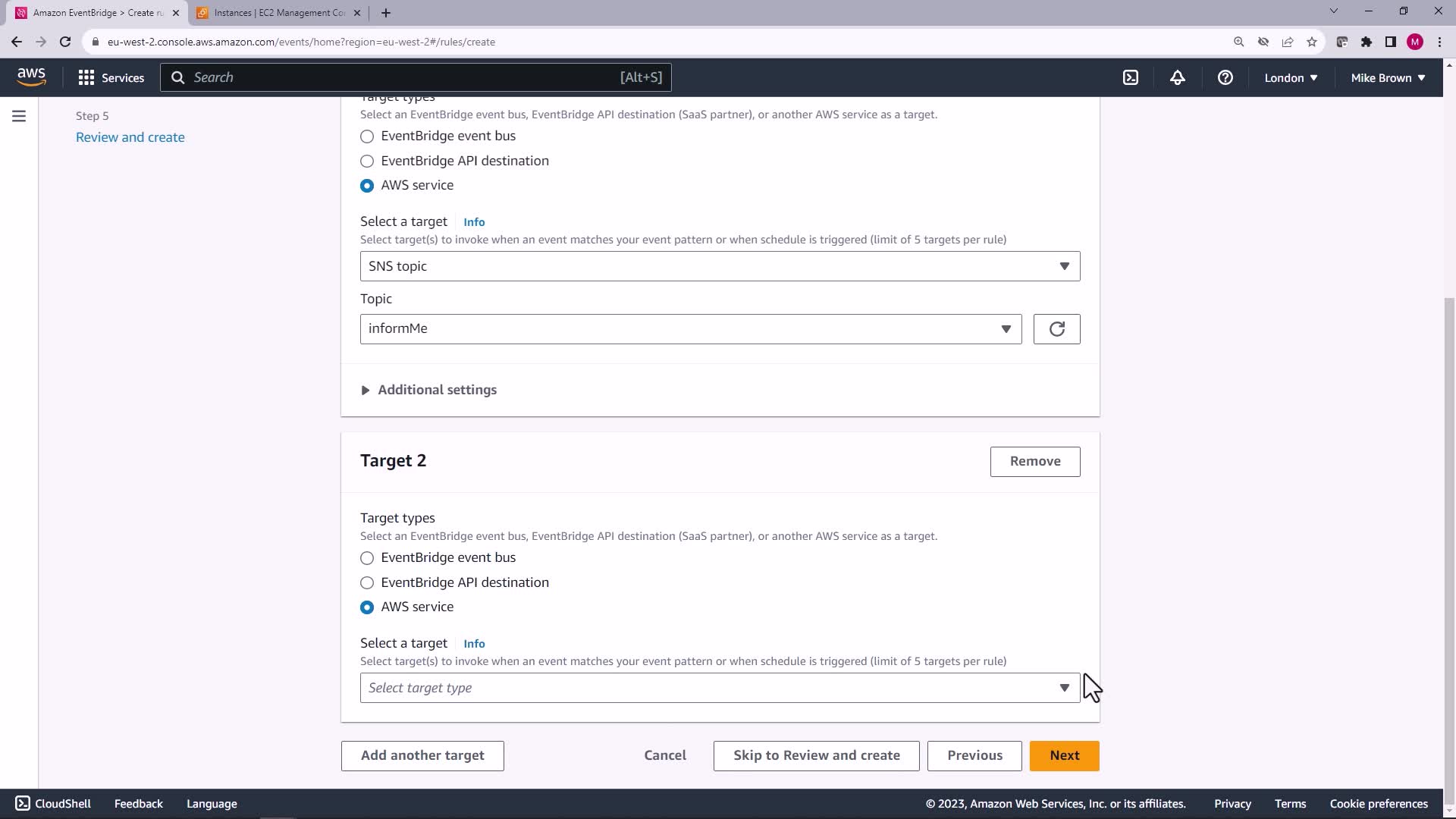Click the orange Next button
1456x819 pixels.
click(1064, 755)
